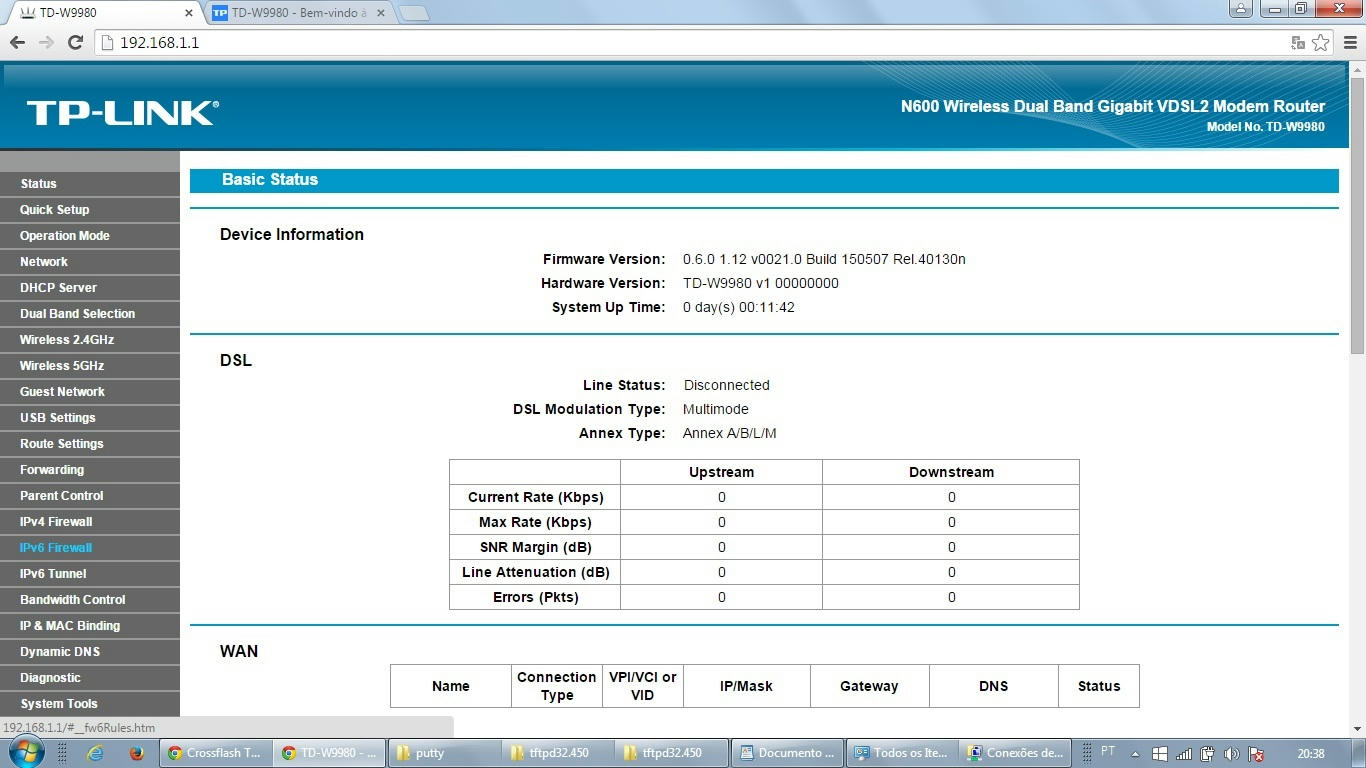The height and width of the screenshot is (768, 1366).
Task: Click the Line Status Disconnected value
Action: click(727, 385)
